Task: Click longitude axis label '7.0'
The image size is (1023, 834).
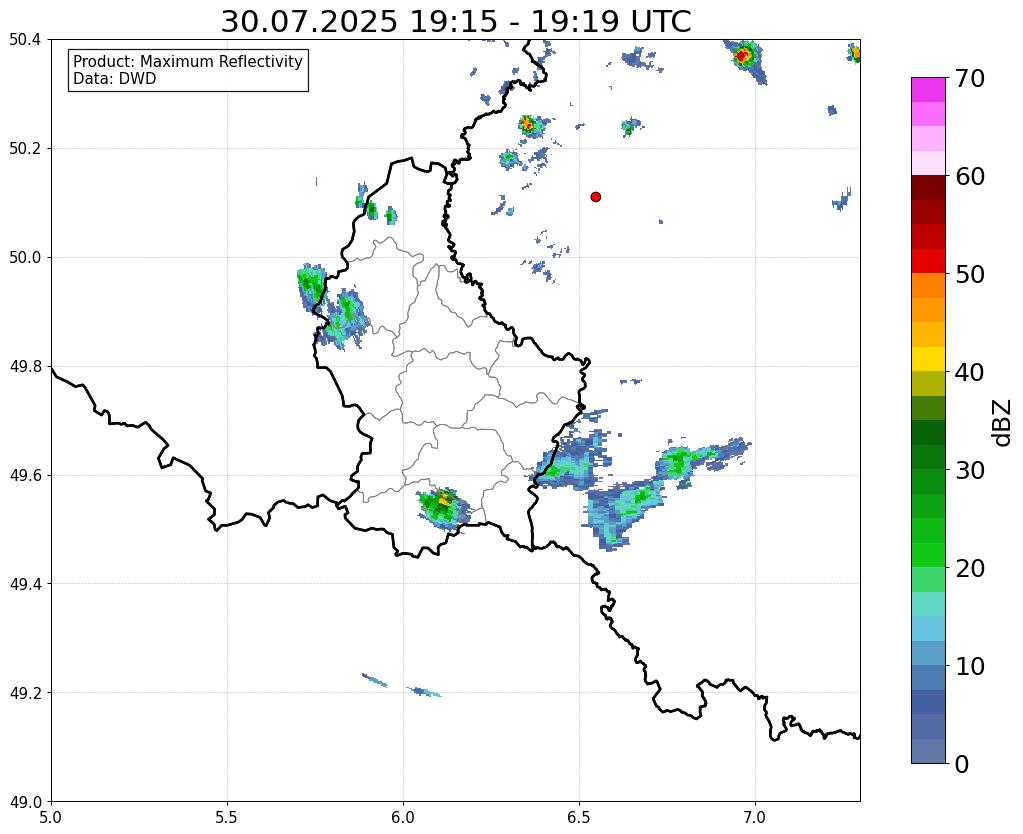Action: (x=756, y=818)
